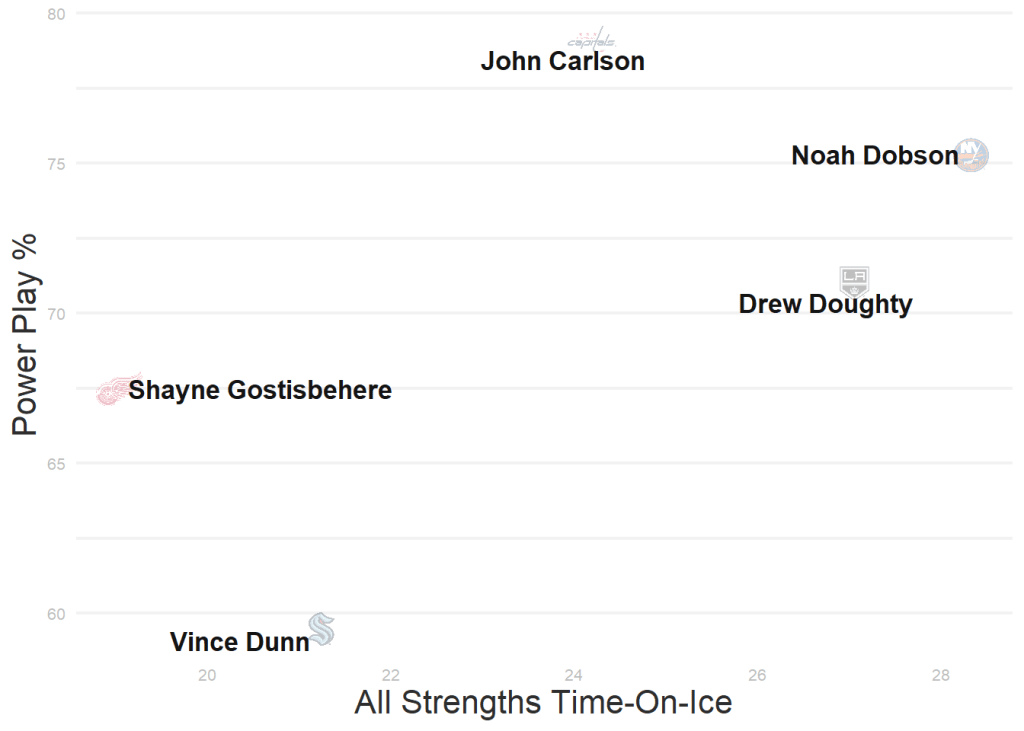Click the y-axis tick label 65
1024x731 pixels.
[x=56, y=464]
